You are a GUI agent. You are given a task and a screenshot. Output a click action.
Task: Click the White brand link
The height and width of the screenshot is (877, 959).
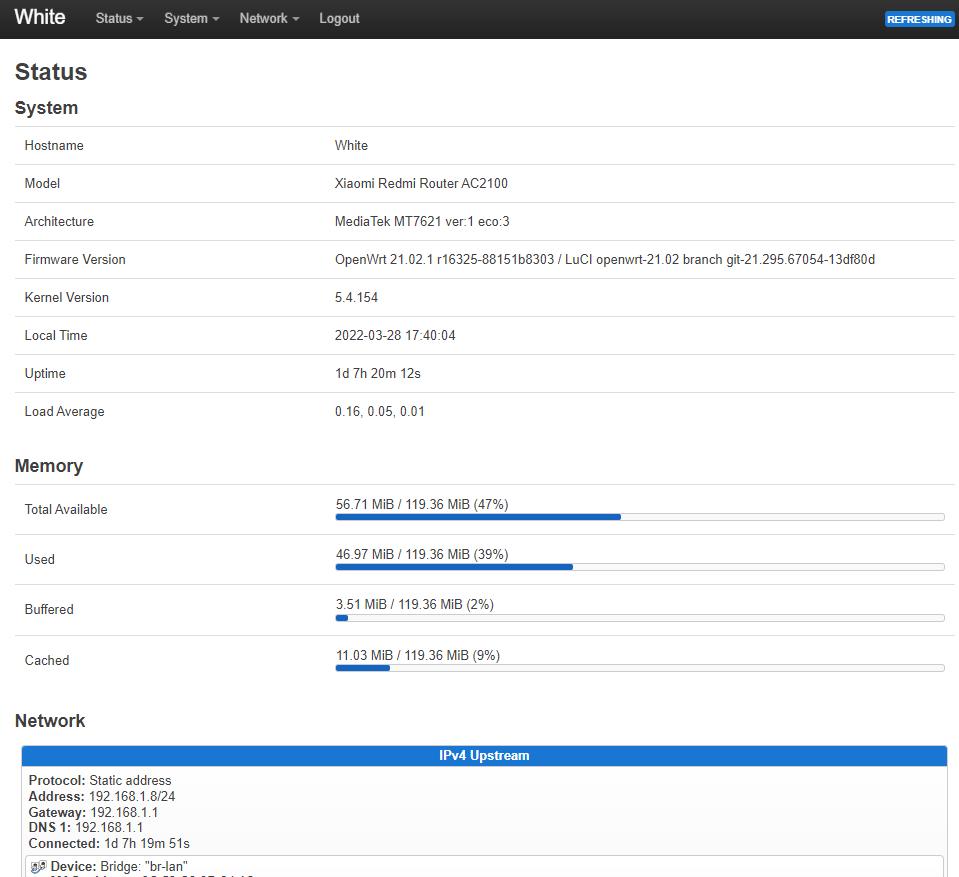point(40,18)
